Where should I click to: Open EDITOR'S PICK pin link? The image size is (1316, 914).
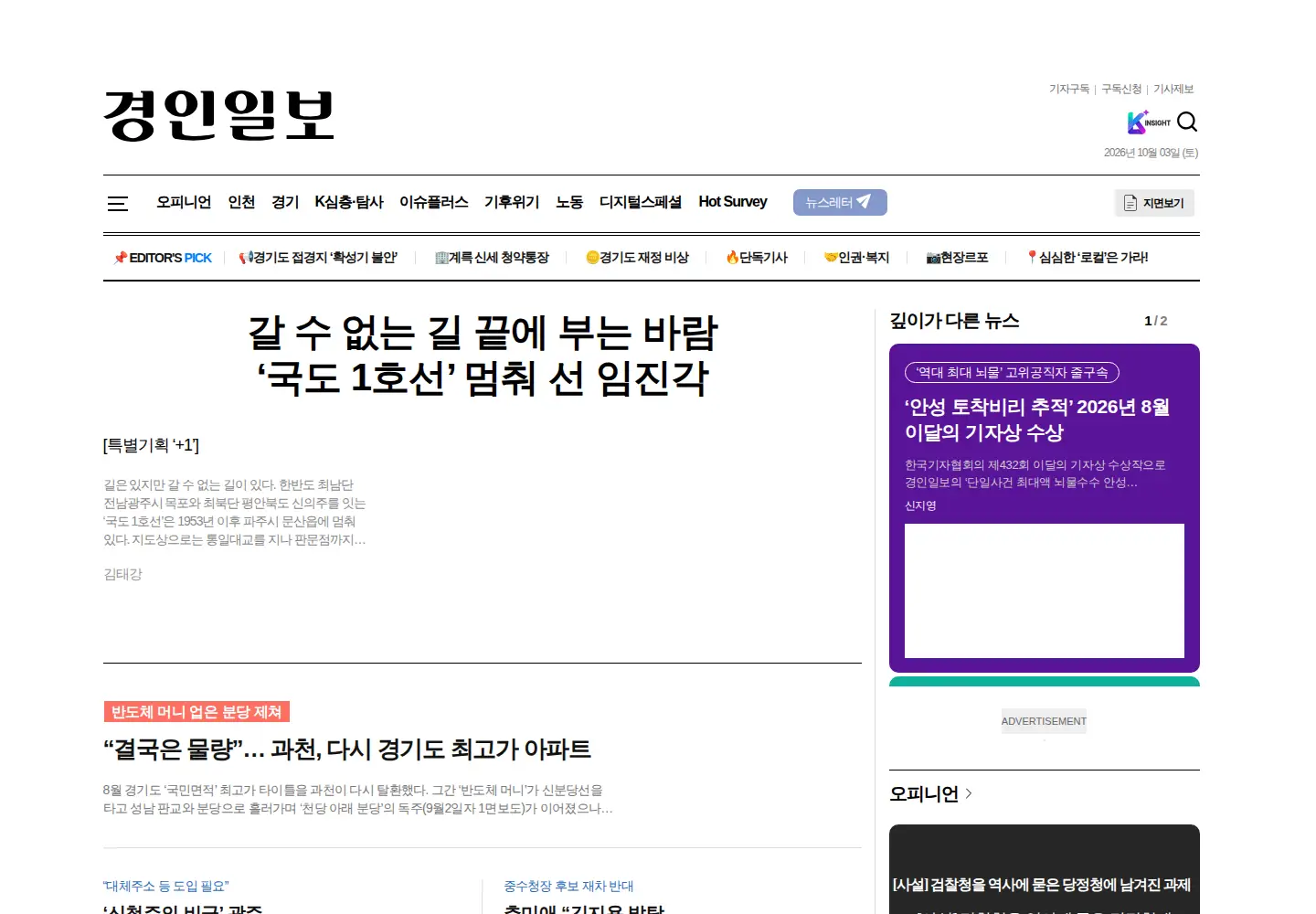pyautogui.click(x=163, y=258)
